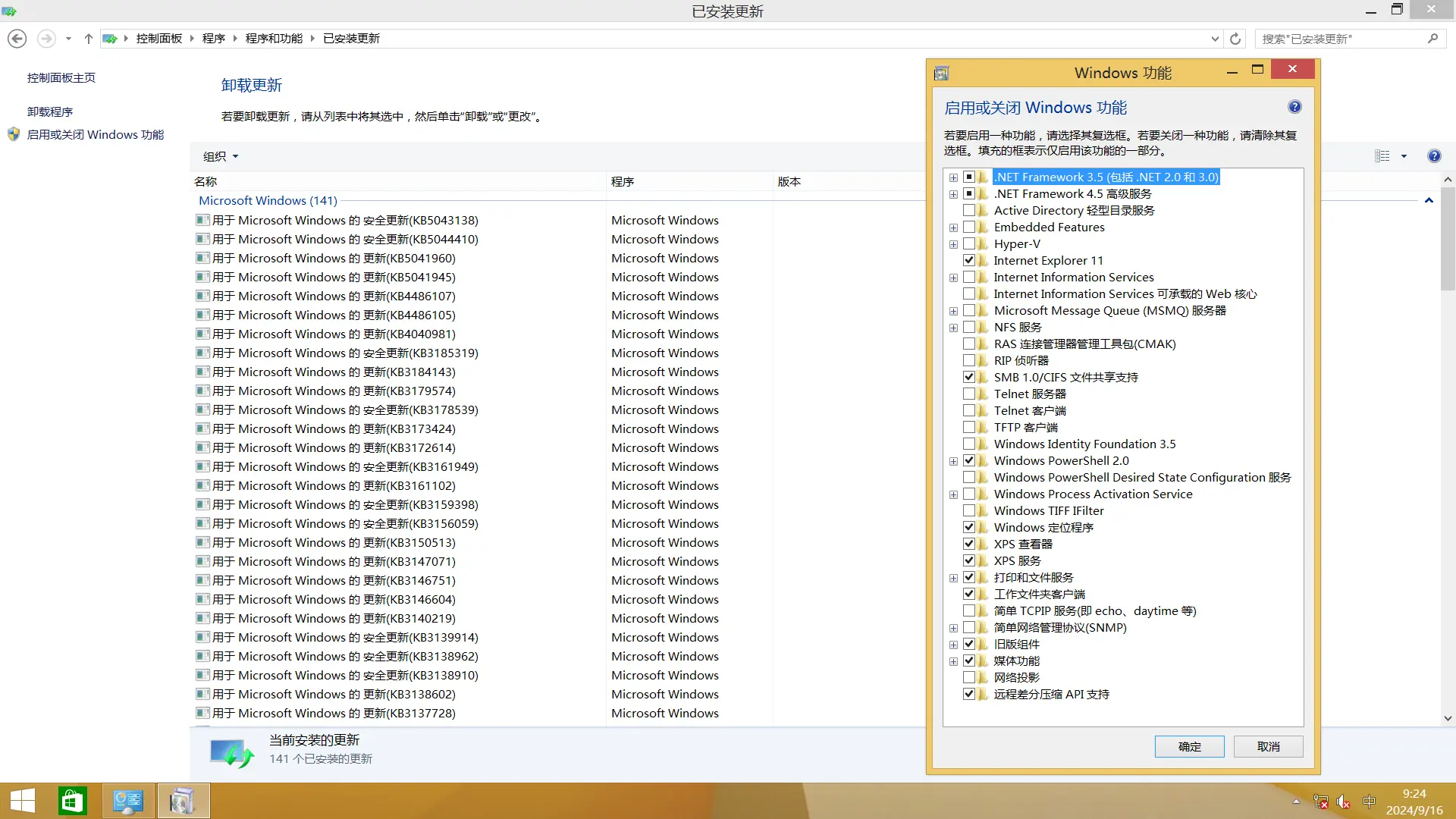Show hidden tray icons arrow

click(x=1297, y=802)
